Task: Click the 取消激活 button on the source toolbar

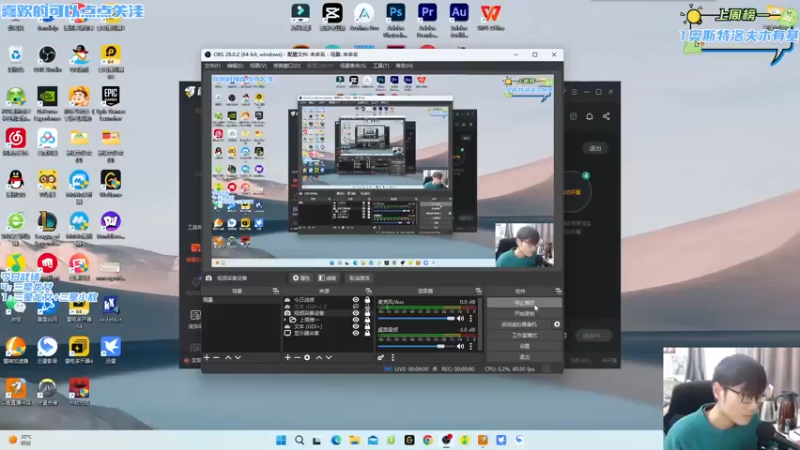Action: 359,278
